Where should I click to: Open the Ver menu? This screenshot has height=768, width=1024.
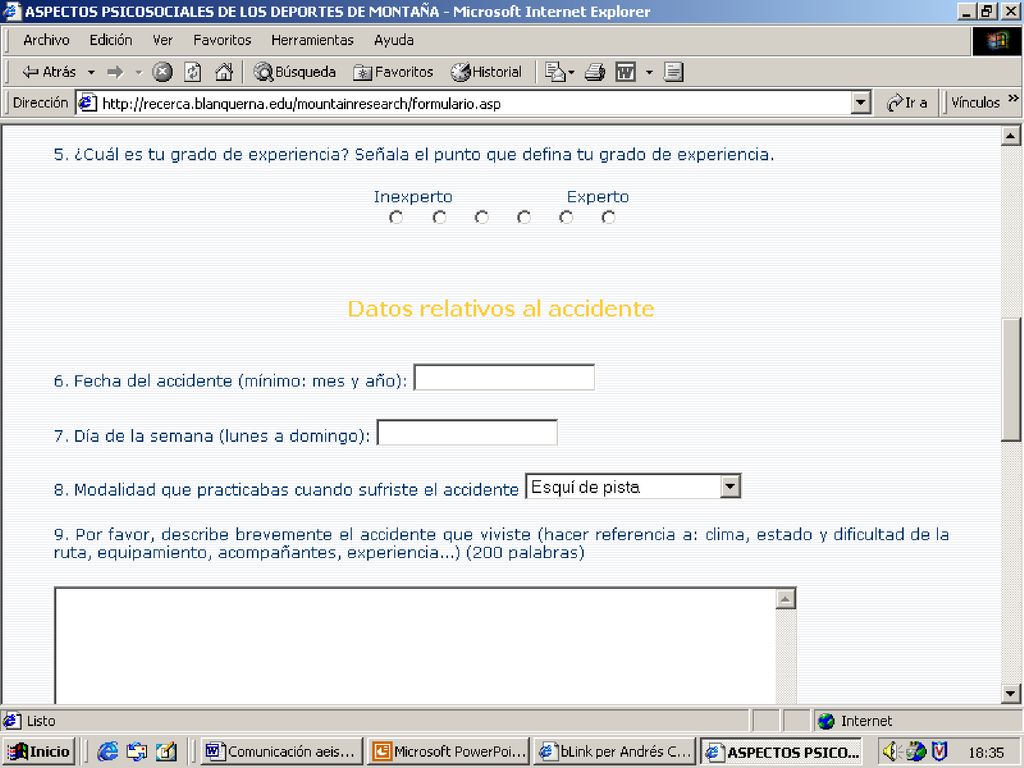coord(163,40)
